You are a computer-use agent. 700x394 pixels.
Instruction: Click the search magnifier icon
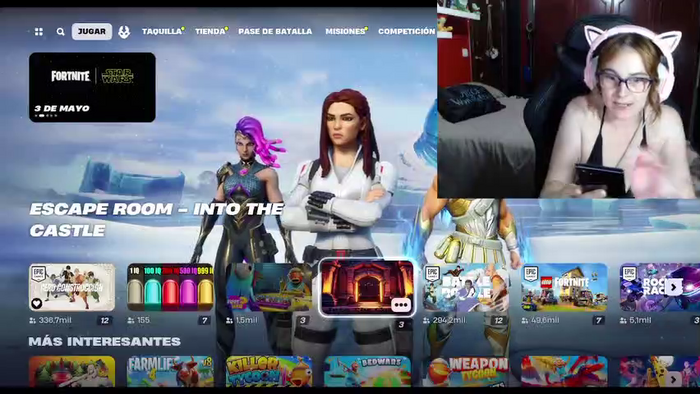60,32
